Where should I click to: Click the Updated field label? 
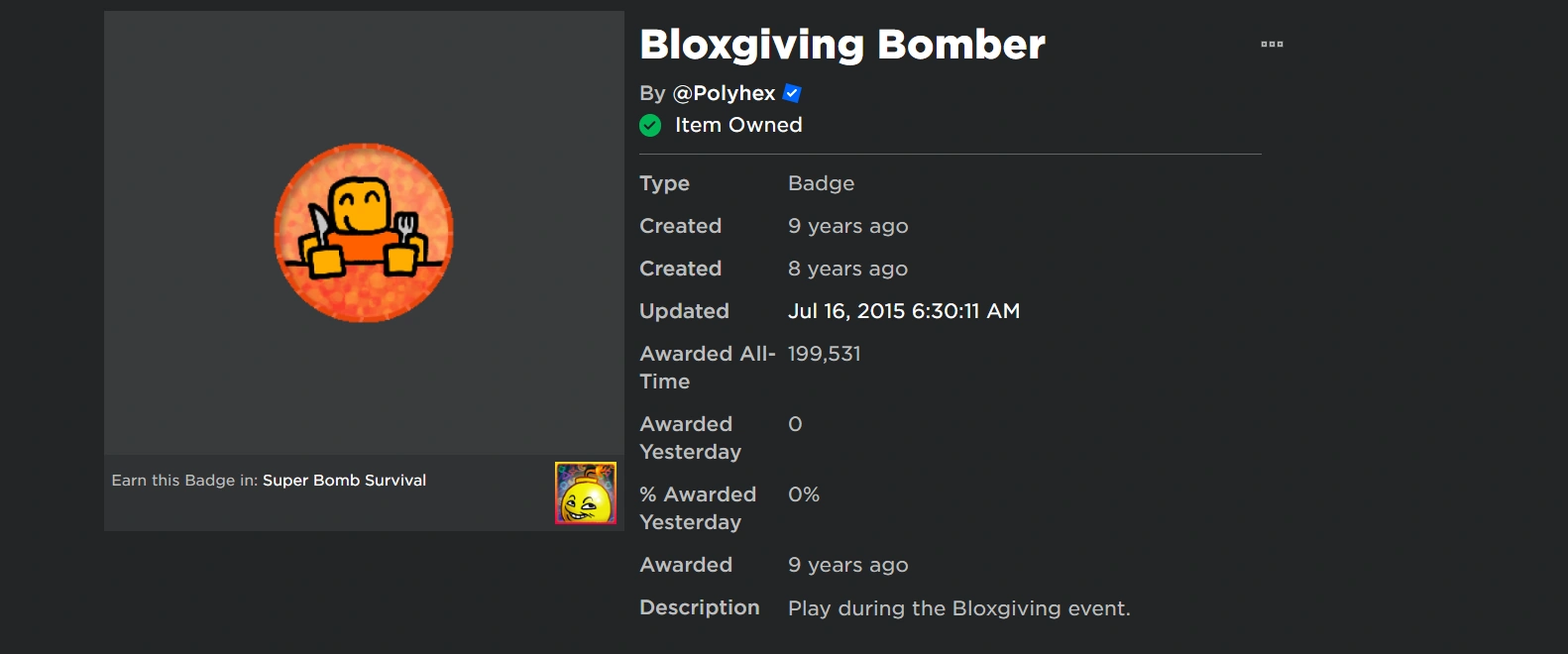tap(684, 311)
